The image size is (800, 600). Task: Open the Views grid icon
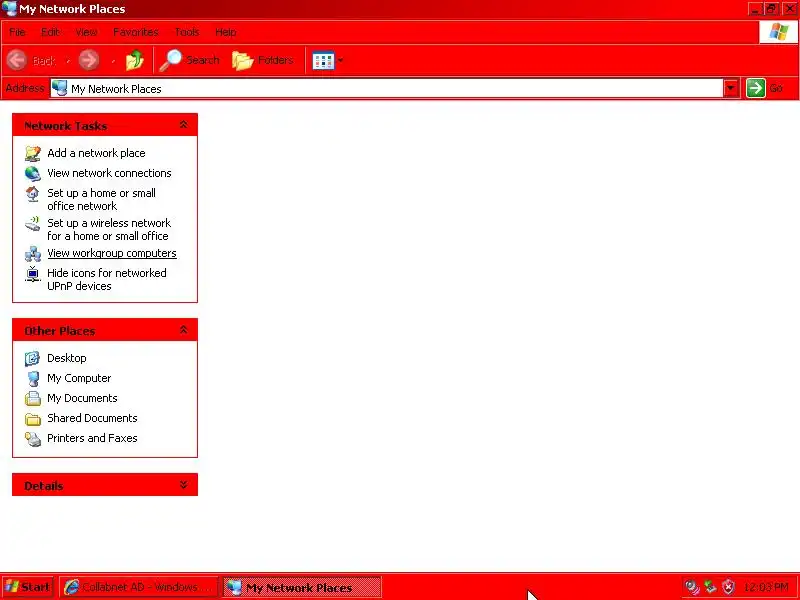(323, 61)
